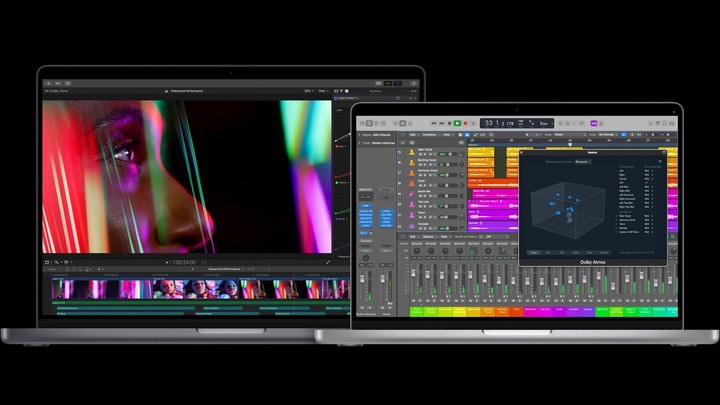Open the Monitoring Format Binaural dropdown
This screenshot has height=405, width=720.
(581, 160)
